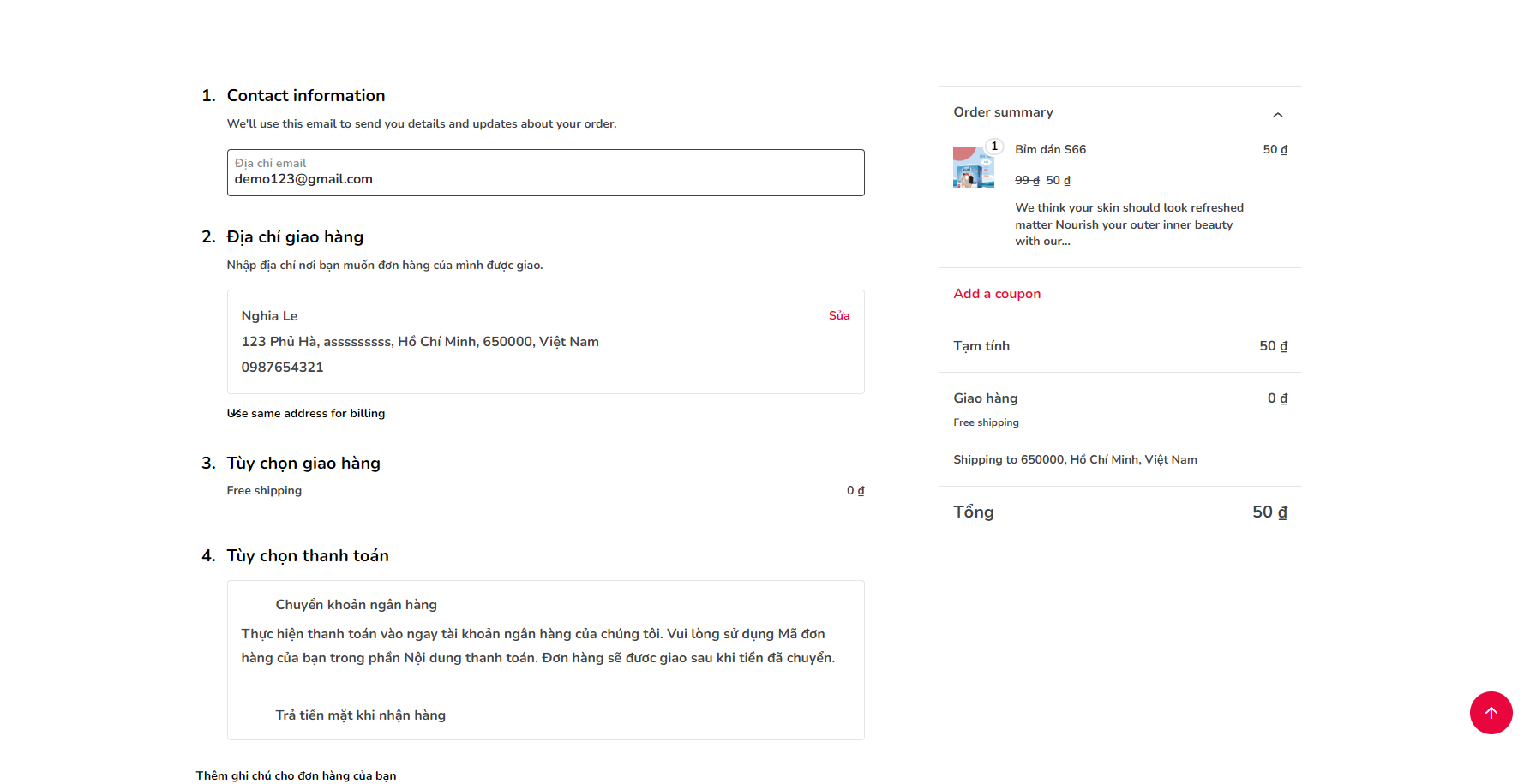Select Chuyển khoản ngân hàng payment option
This screenshot has width=1536, height=784.
[356, 605]
